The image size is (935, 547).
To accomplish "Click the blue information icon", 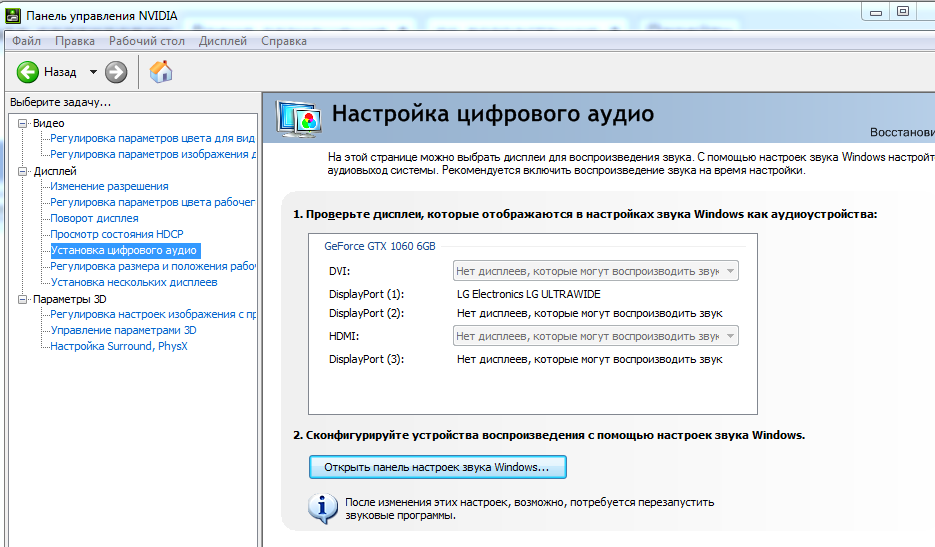I will pyautogui.click(x=323, y=508).
